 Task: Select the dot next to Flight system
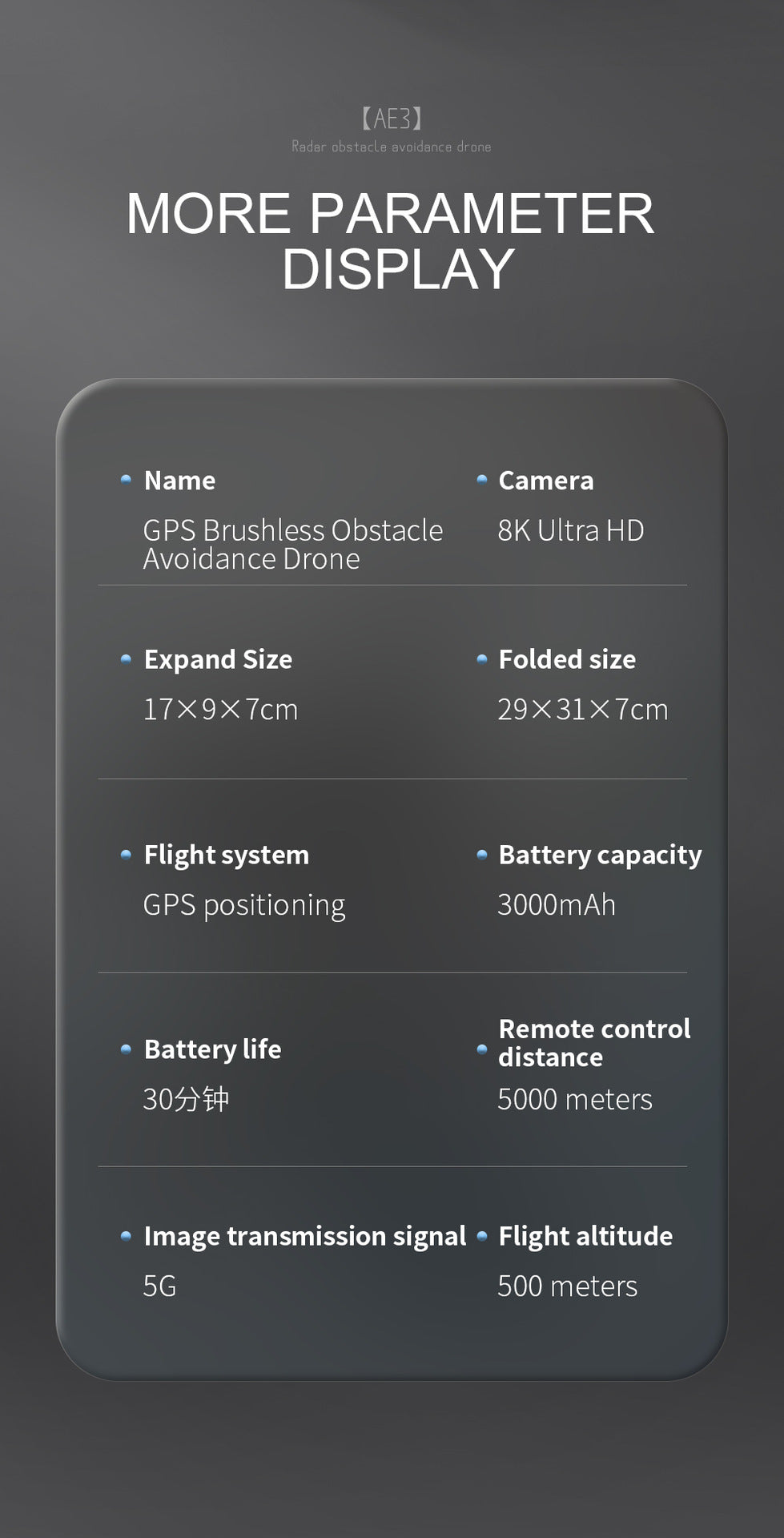(x=126, y=855)
